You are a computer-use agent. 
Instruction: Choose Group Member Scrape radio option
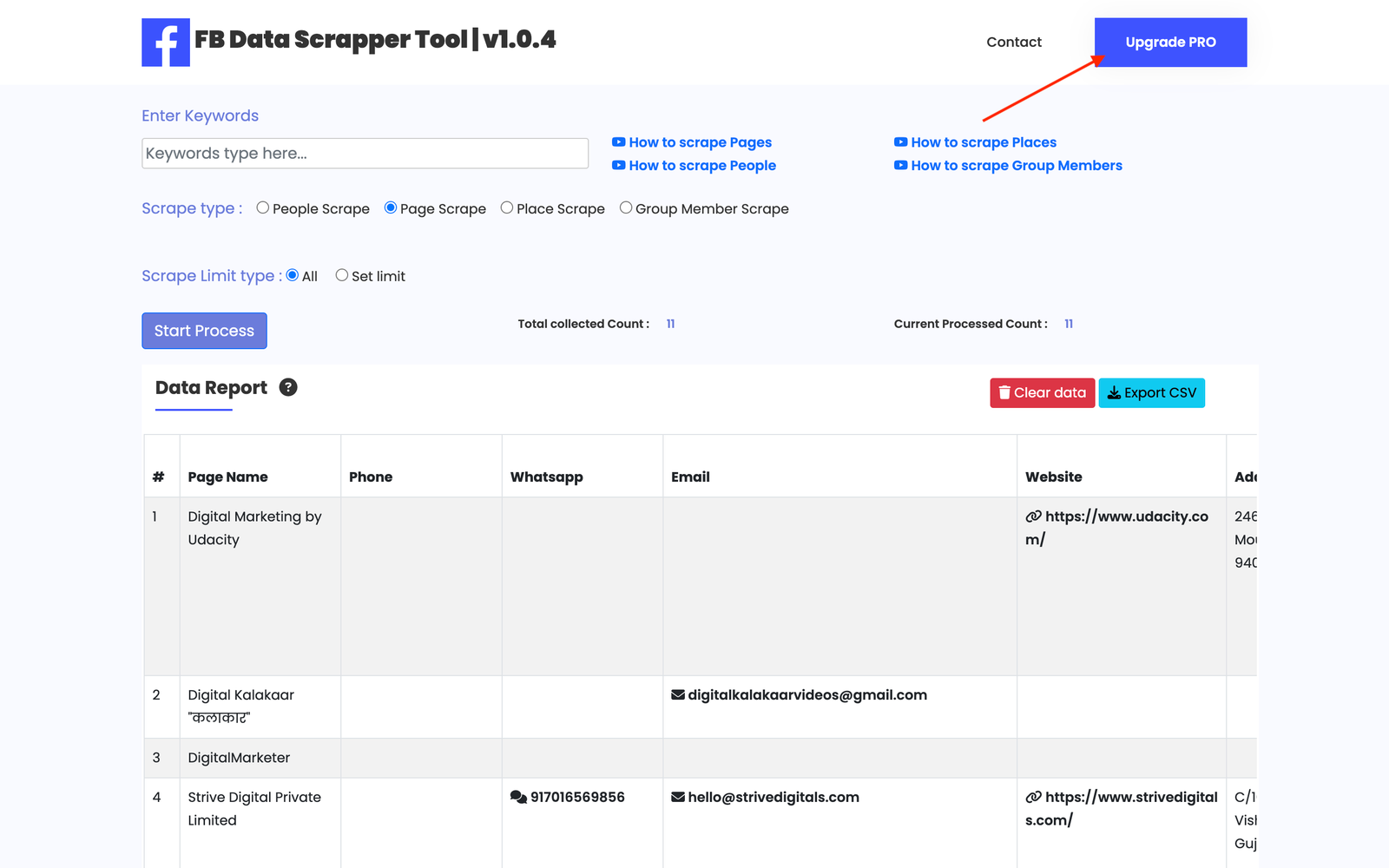click(x=626, y=207)
